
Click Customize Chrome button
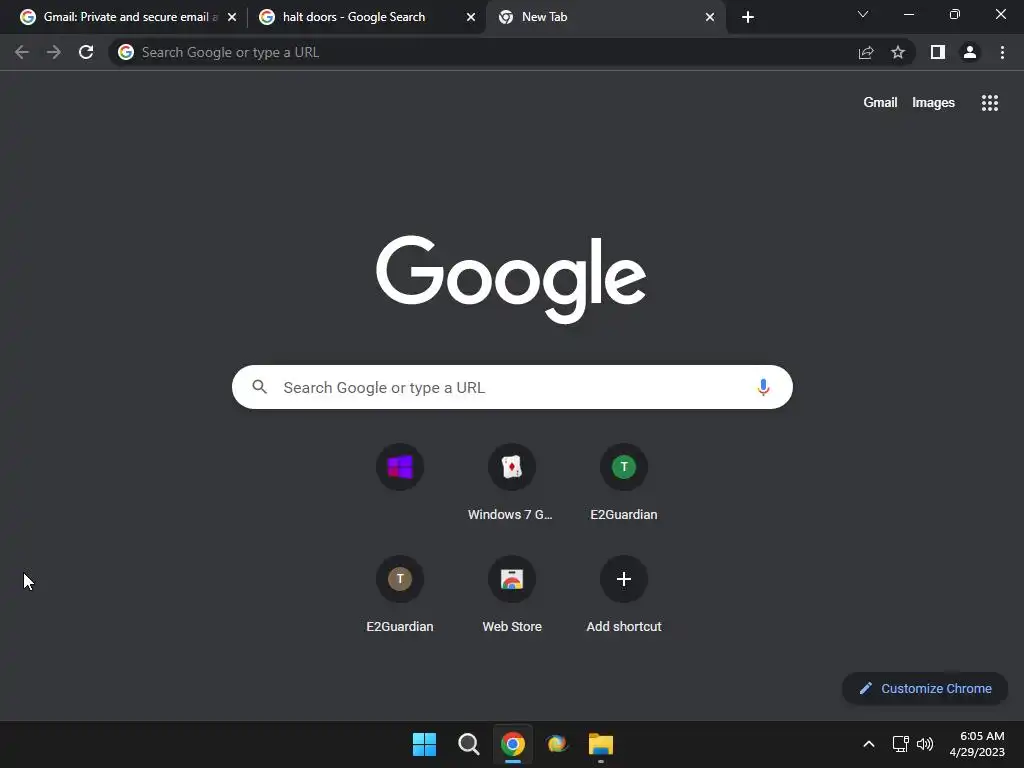tap(925, 688)
